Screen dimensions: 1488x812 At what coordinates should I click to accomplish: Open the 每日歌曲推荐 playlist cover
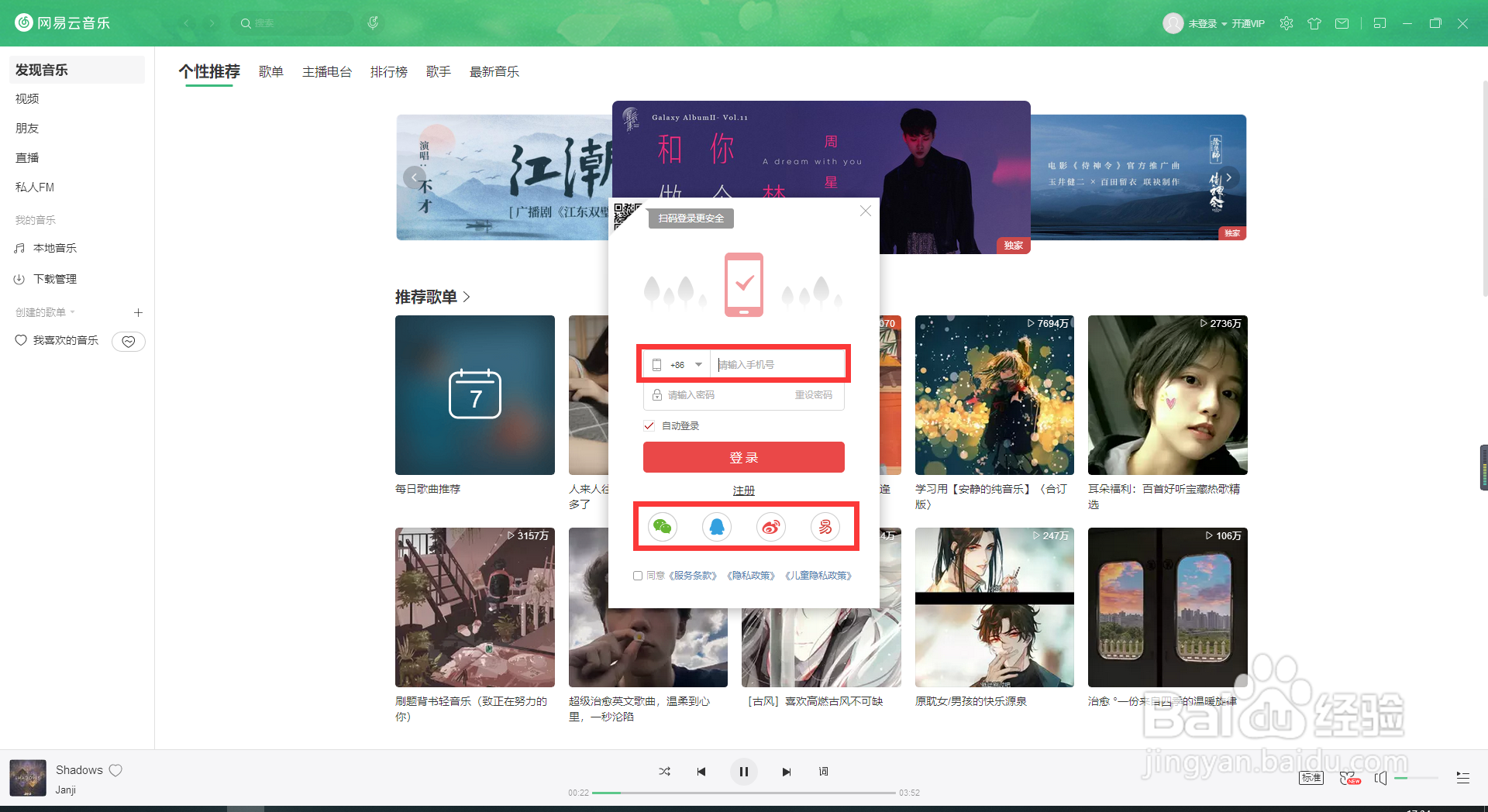pyautogui.click(x=475, y=395)
